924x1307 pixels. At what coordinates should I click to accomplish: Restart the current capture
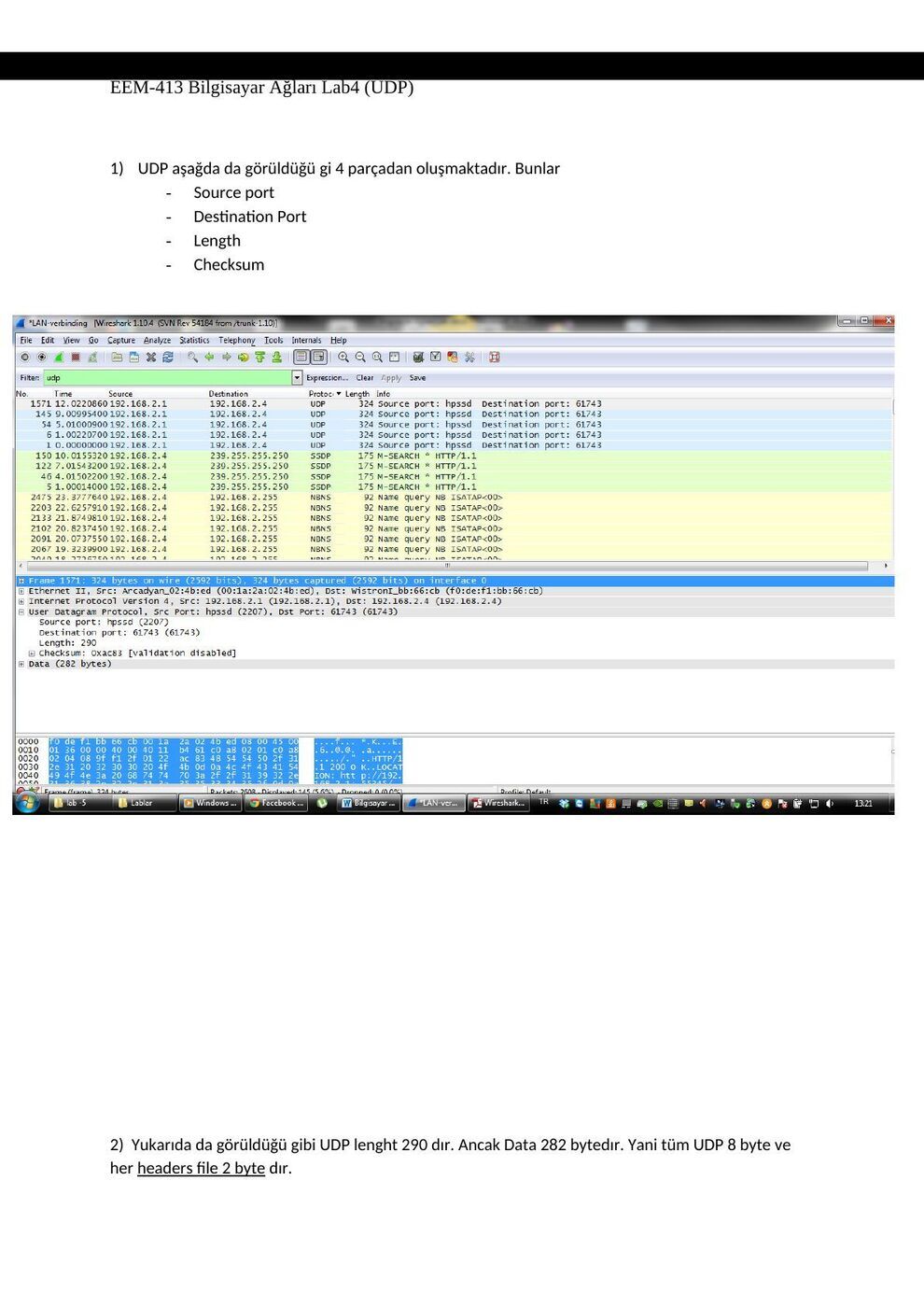(x=92, y=358)
